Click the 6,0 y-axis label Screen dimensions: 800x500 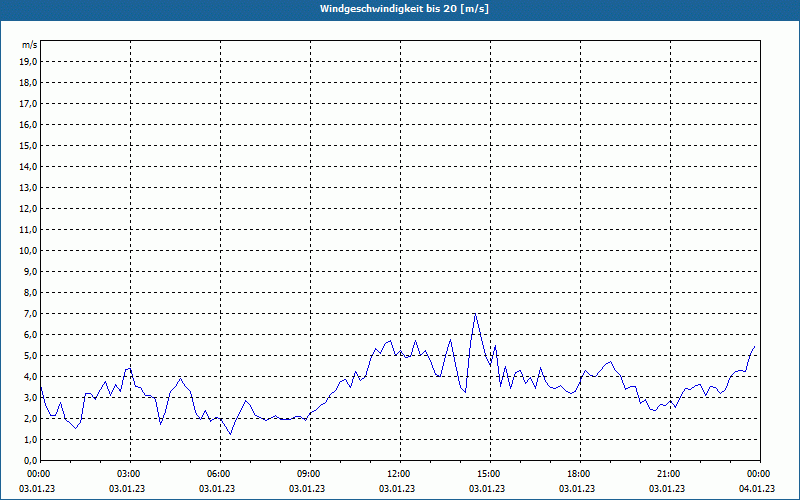[31, 334]
